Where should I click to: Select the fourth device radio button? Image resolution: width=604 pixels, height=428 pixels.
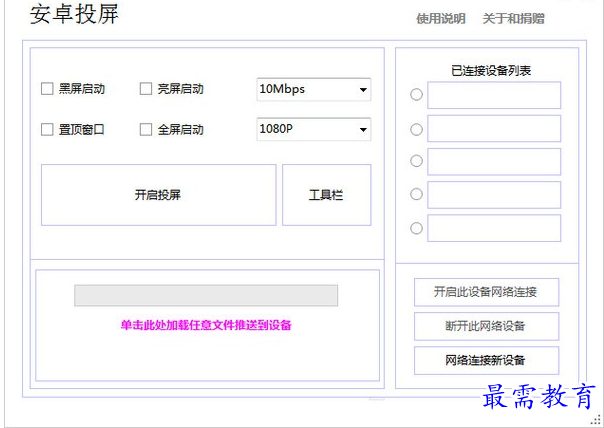tap(416, 194)
